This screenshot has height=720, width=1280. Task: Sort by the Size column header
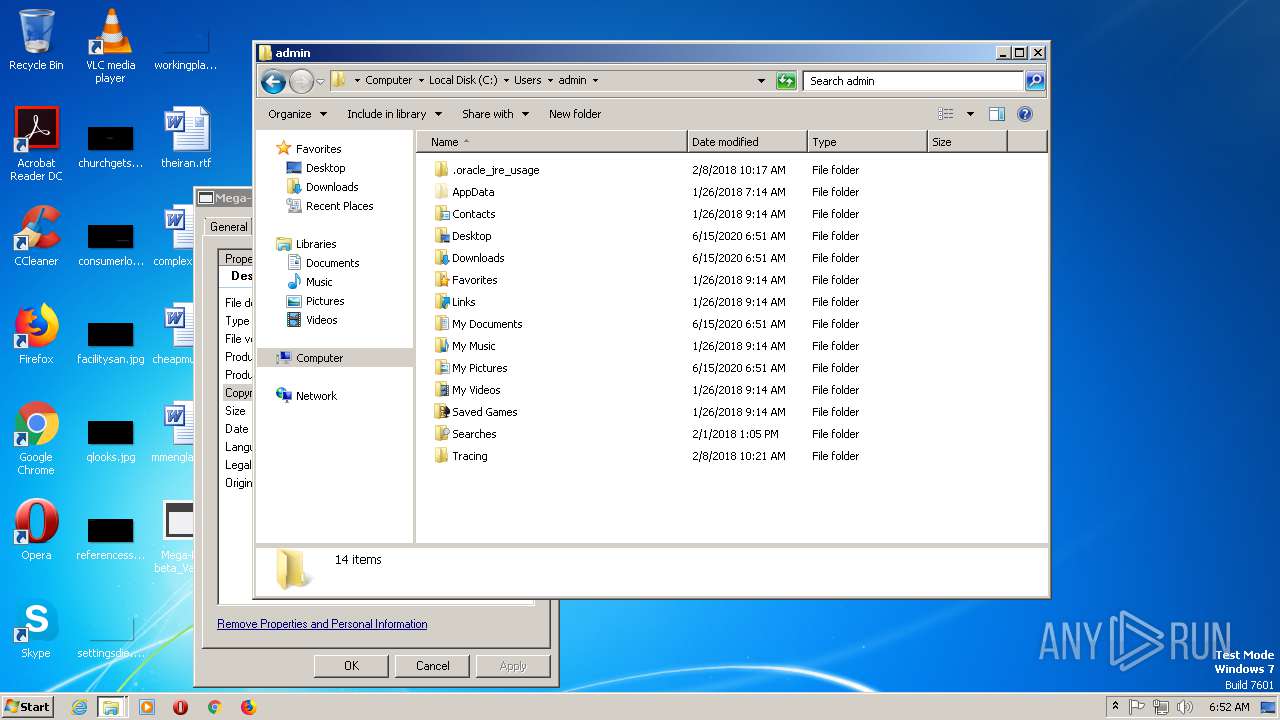point(967,142)
